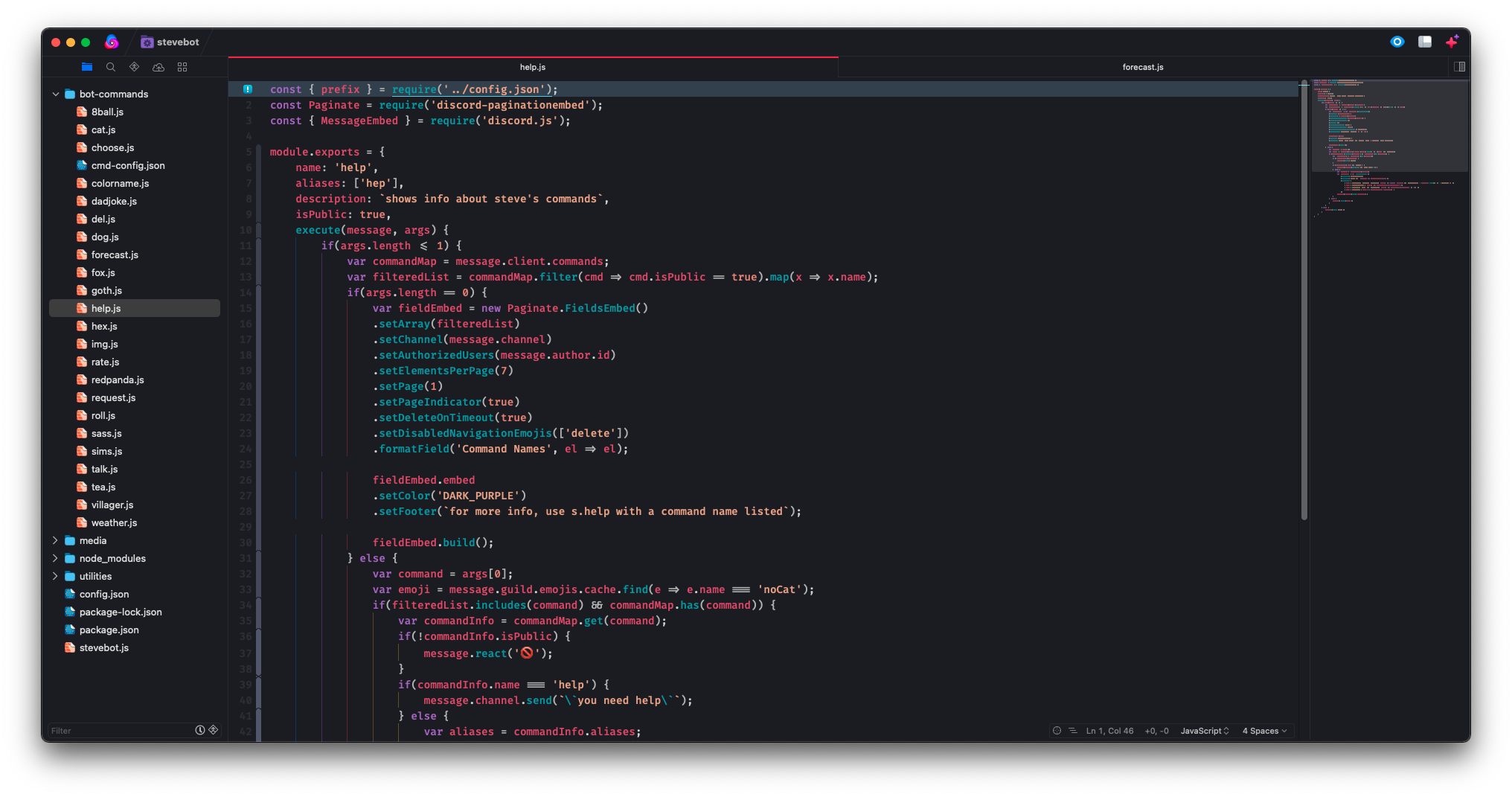Expand the utilities folder
Image resolution: width=1512 pixels, height=797 pixels.
point(56,576)
